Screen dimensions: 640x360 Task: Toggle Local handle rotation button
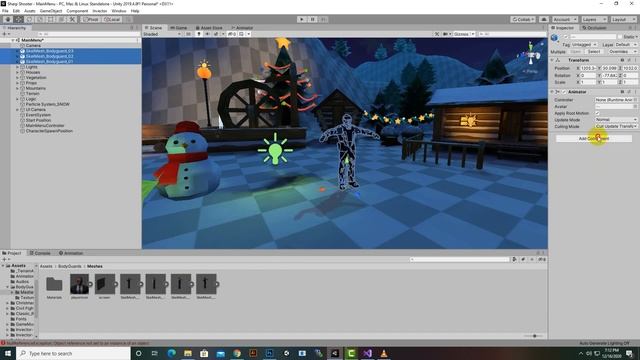click(x=112, y=19)
